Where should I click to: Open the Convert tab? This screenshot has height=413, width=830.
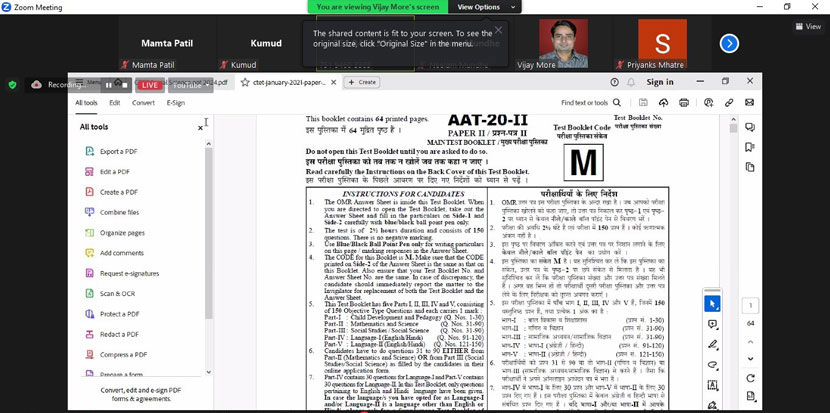pos(143,103)
